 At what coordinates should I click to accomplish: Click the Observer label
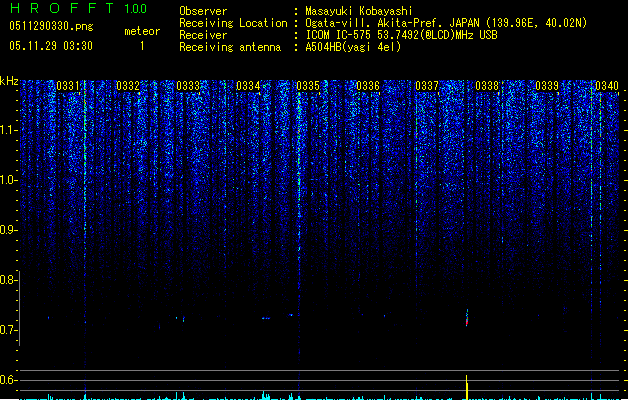point(203,11)
